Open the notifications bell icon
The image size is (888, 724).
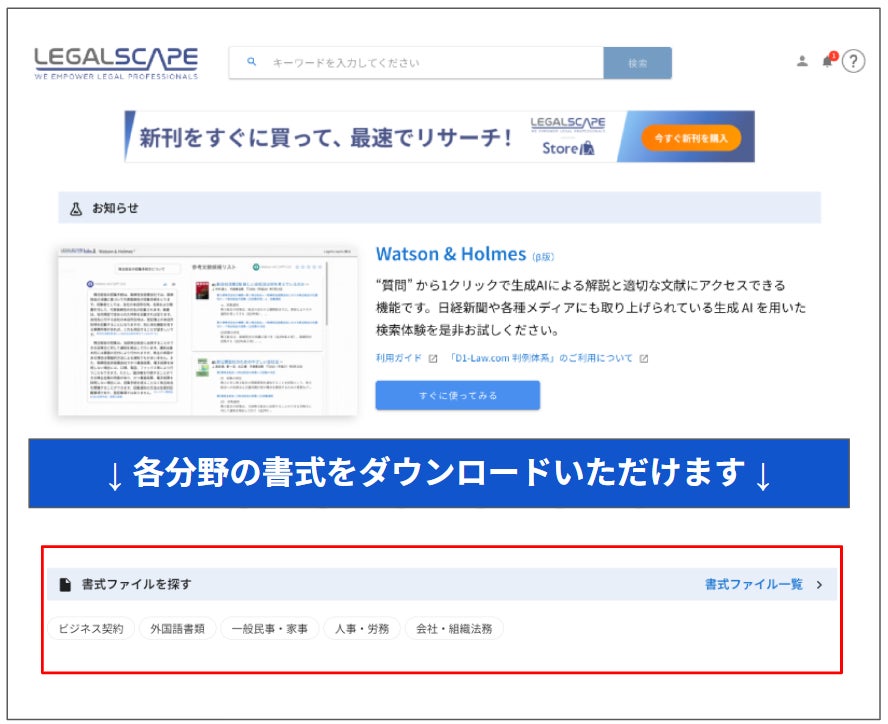coord(828,60)
